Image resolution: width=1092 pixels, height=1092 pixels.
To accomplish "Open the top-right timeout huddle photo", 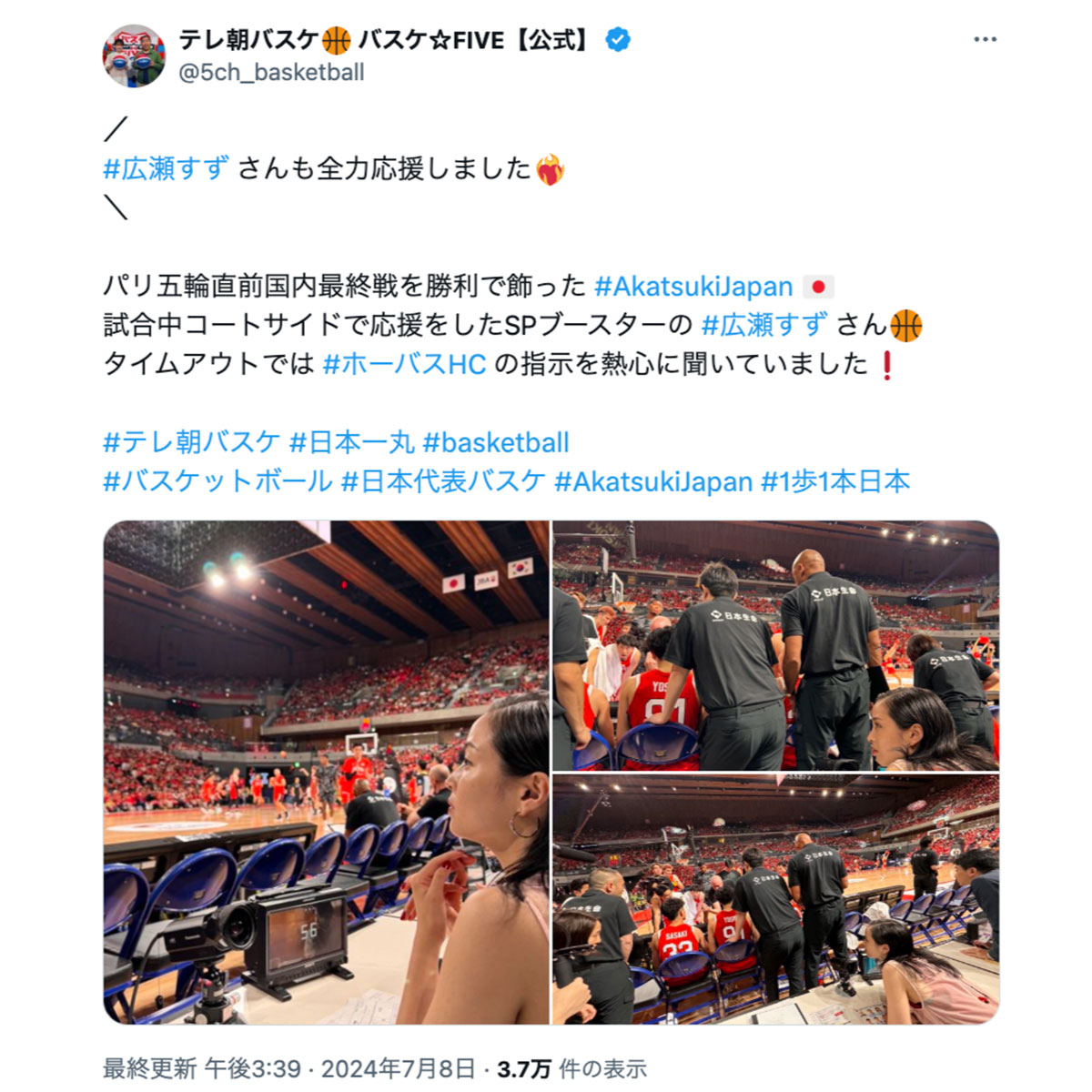I will click(x=775, y=646).
